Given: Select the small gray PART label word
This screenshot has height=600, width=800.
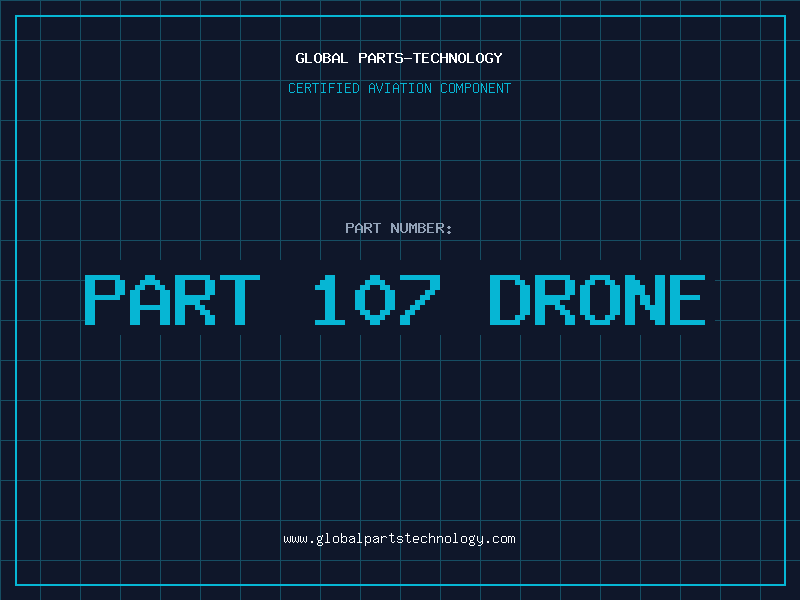Looking at the screenshot, I should click(x=363, y=228).
